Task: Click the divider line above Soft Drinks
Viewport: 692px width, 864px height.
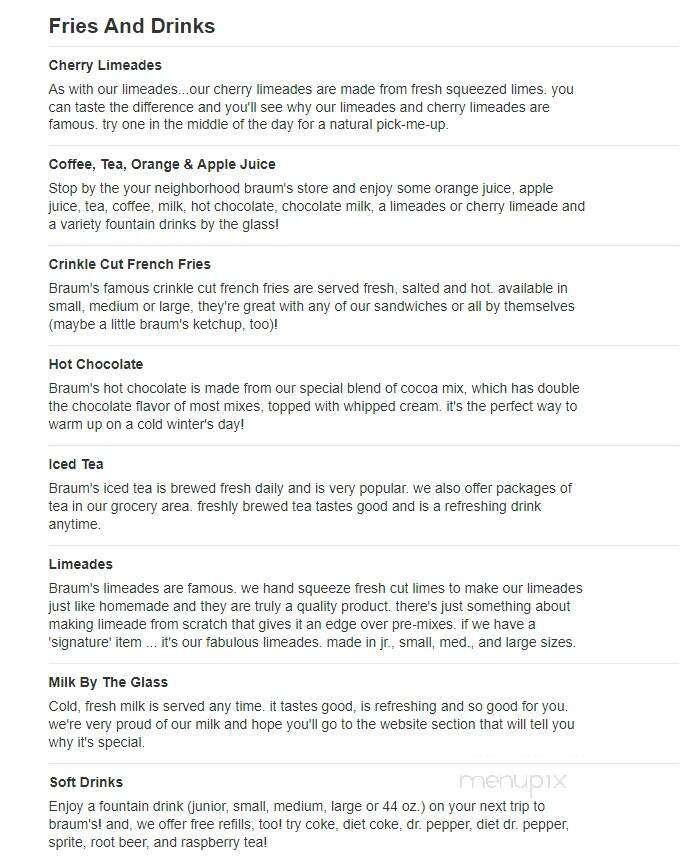Action: coord(364,764)
